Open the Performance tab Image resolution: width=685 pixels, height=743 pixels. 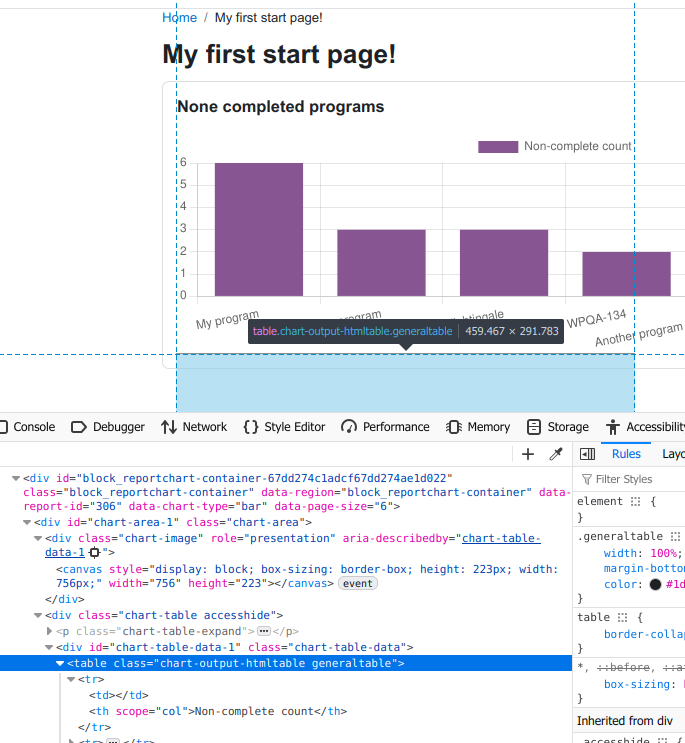pos(385,427)
